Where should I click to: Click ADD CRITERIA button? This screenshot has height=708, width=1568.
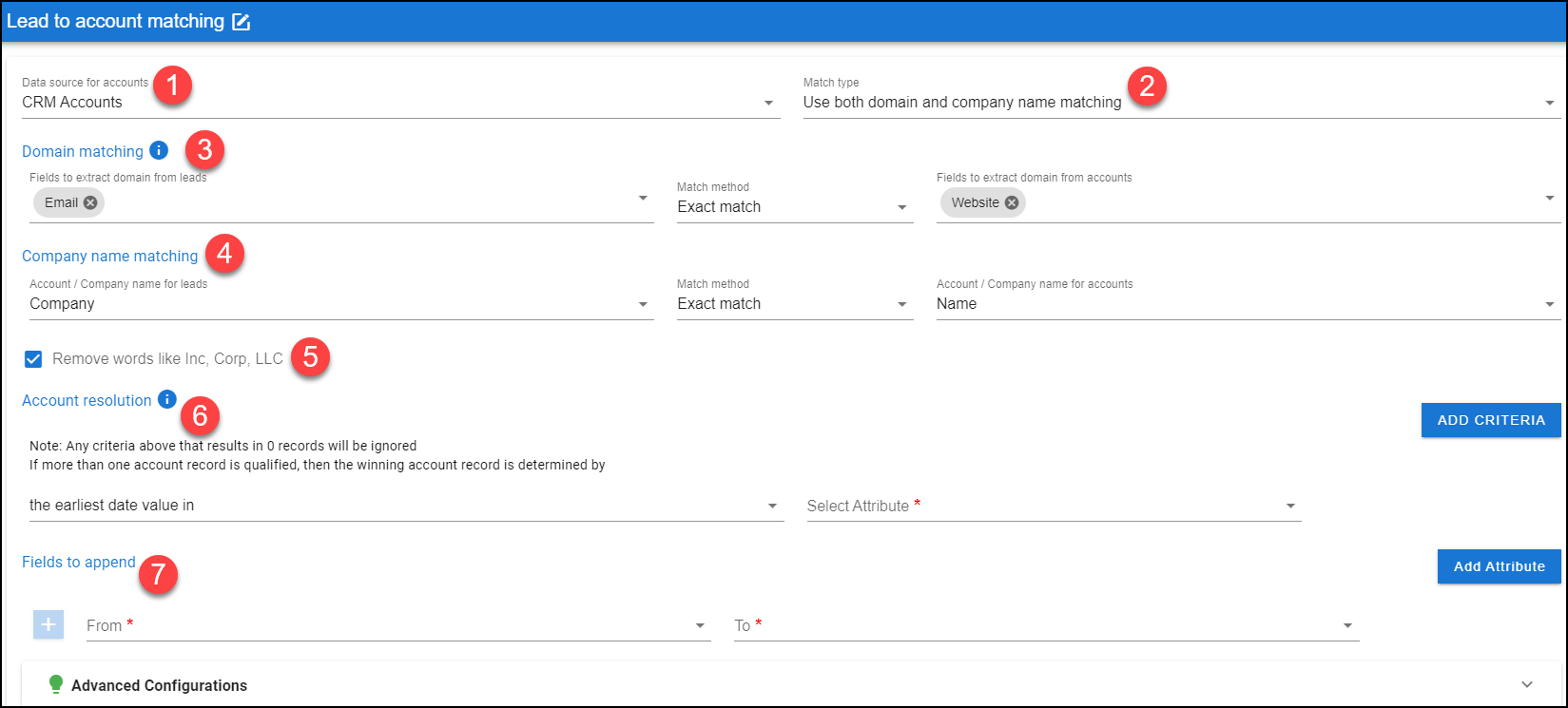click(1491, 420)
